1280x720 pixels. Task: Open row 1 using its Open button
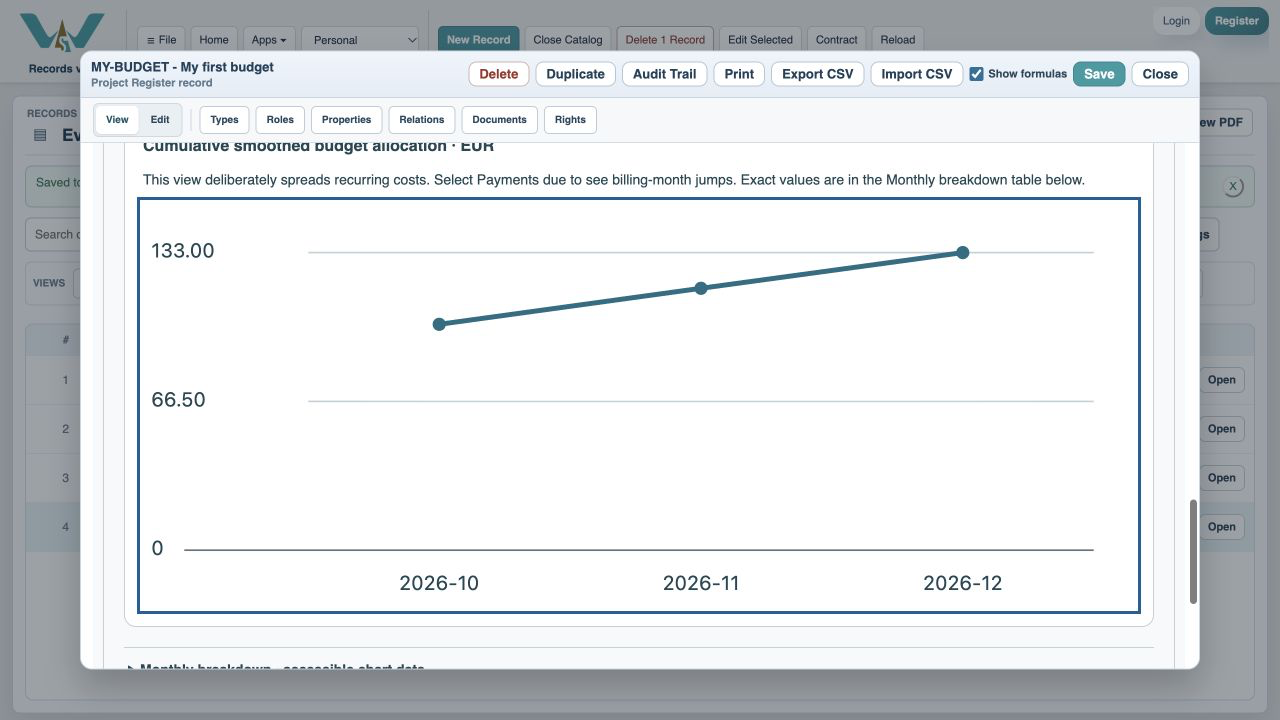(1221, 380)
